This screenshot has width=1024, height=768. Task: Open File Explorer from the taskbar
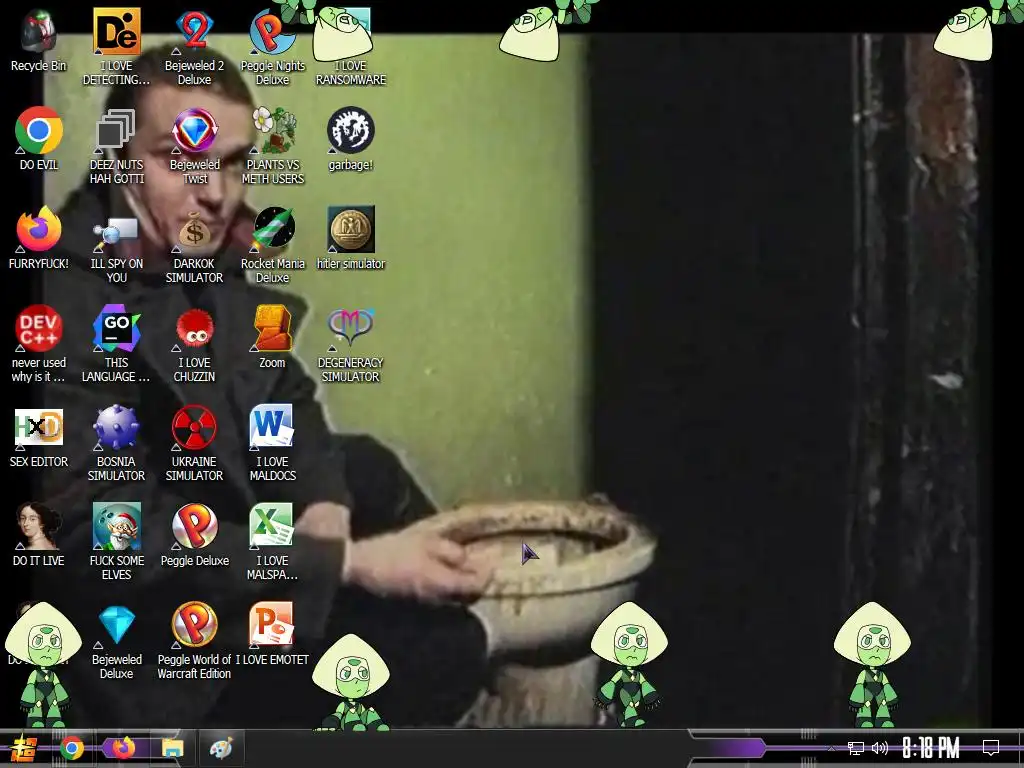173,748
